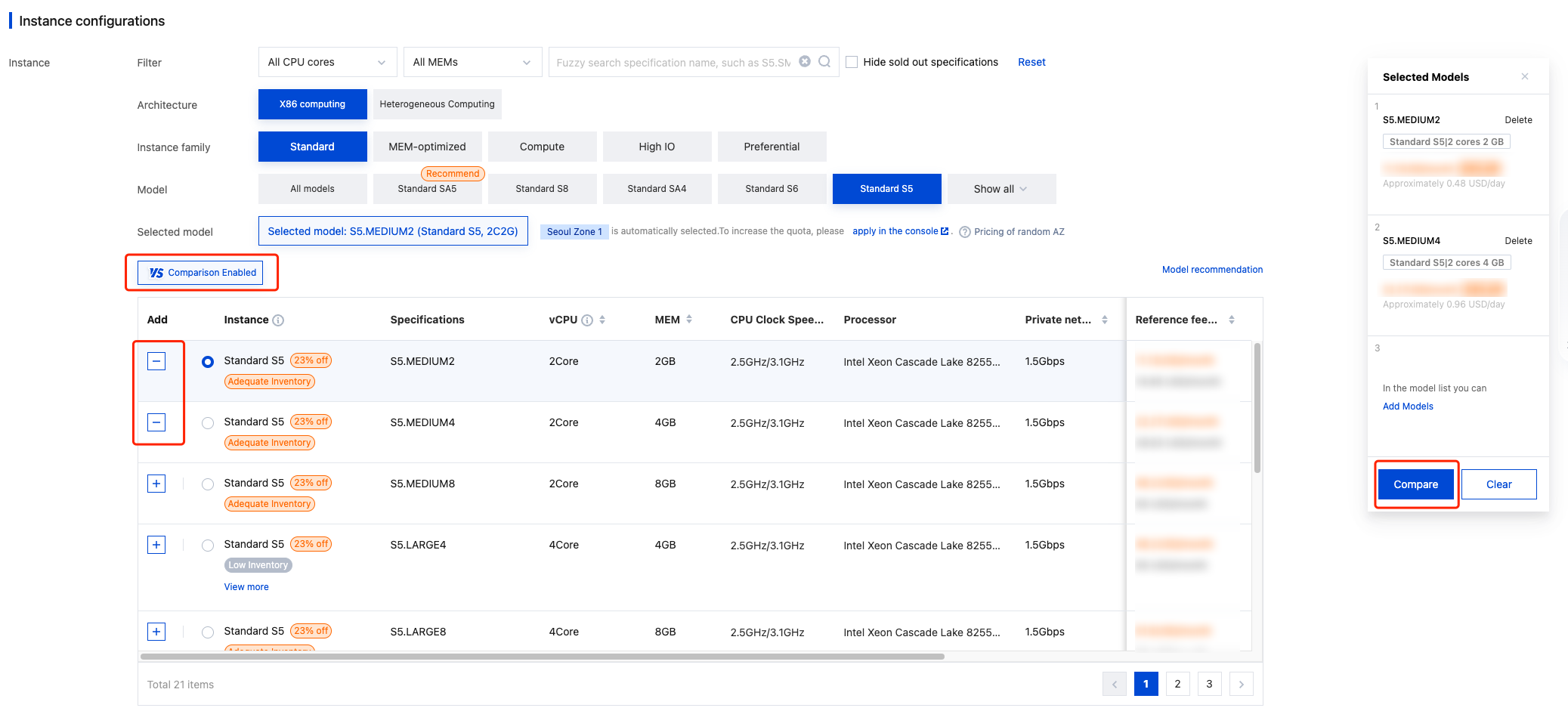Click the search magnifier icon in specification field

(824, 62)
